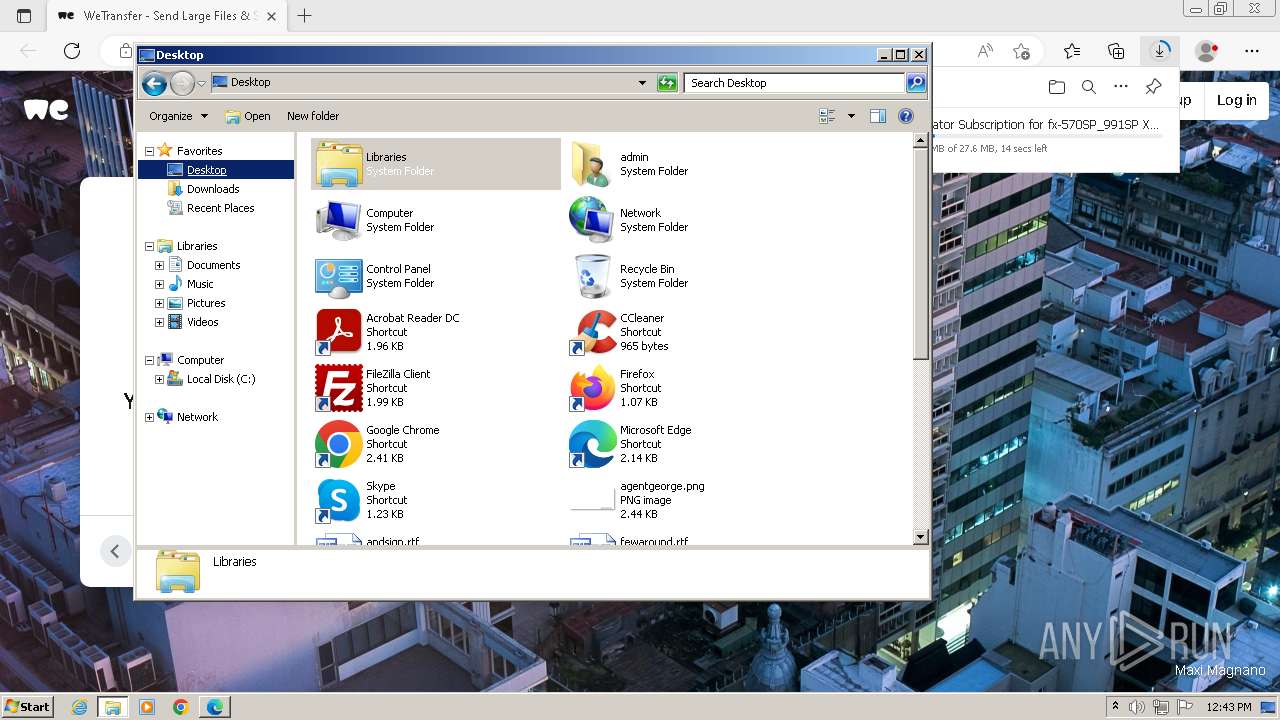
Task: Click the Explorer Back arrow button
Action: click(154, 83)
